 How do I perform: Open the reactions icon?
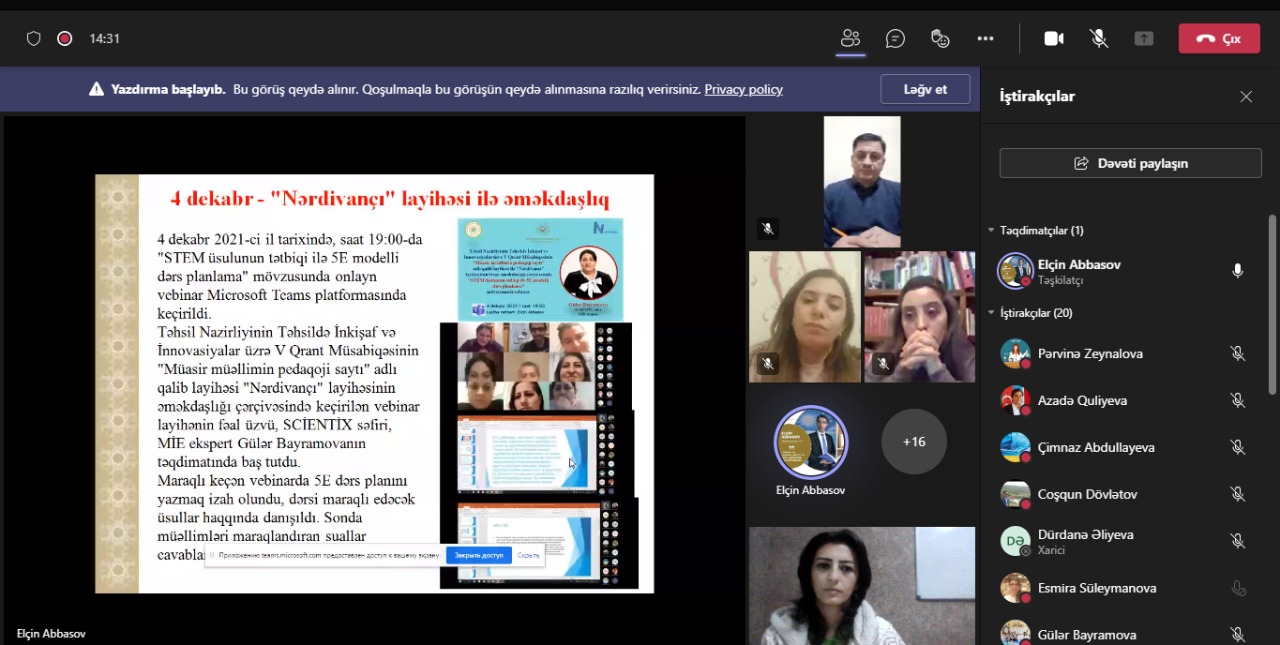click(x=940, y=38)
